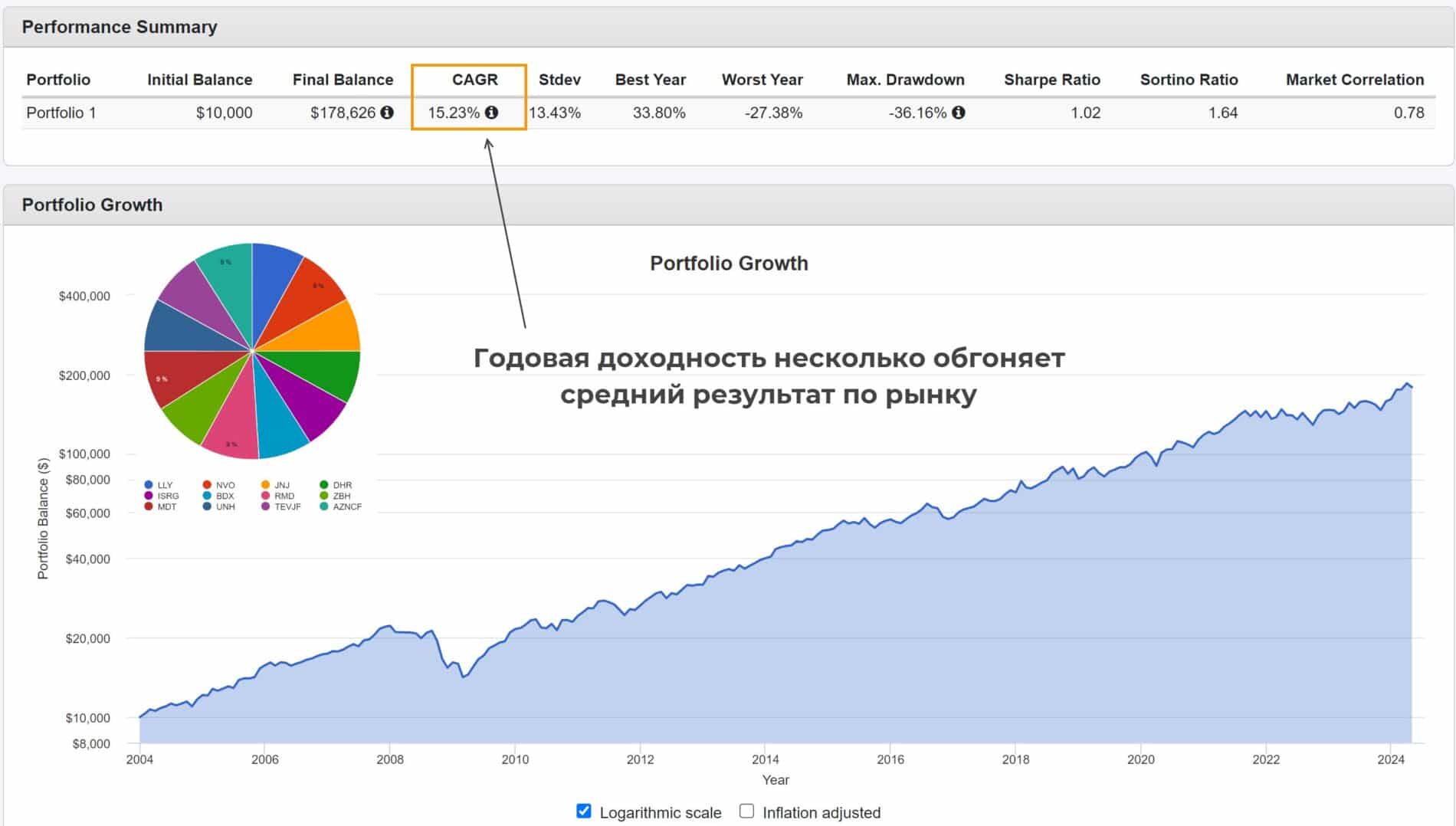Select the NVO legend dot
1456x826 pixels.
pyautogui.click(x=207, y=485)
